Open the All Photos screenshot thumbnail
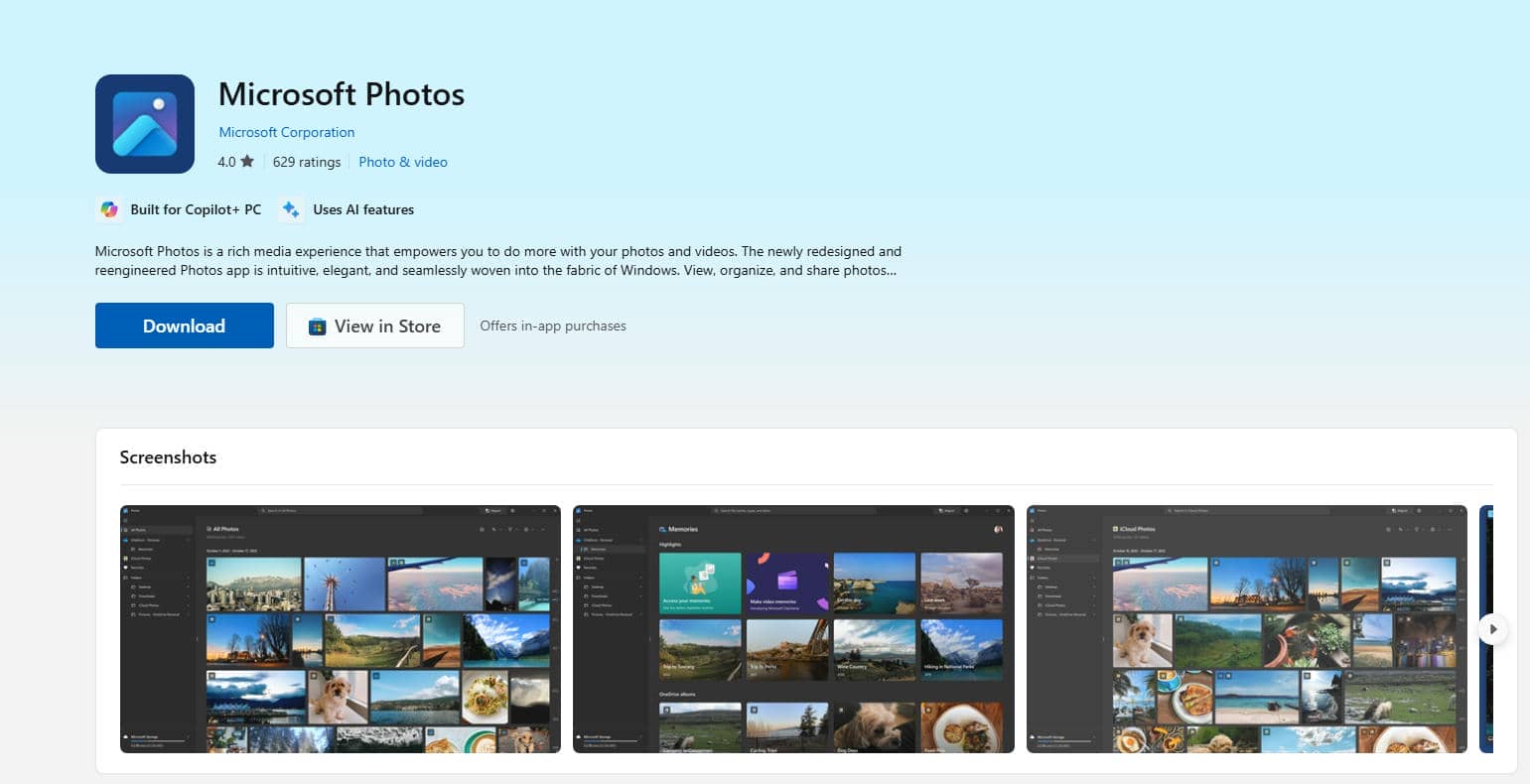 341,629
